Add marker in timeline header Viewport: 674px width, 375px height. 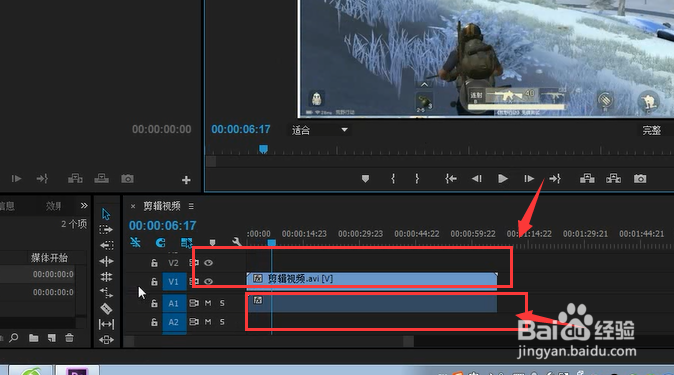(x=212, y=243)
